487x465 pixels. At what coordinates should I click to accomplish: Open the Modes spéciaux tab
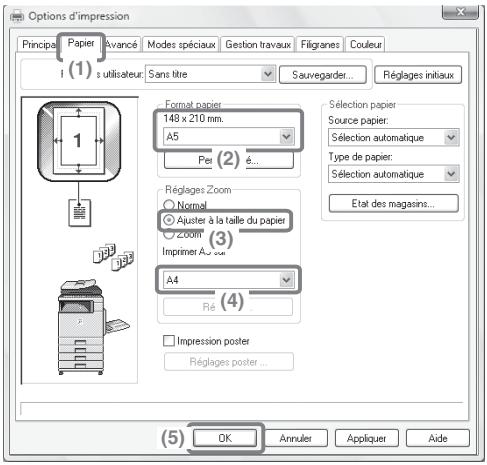point(181,44)
